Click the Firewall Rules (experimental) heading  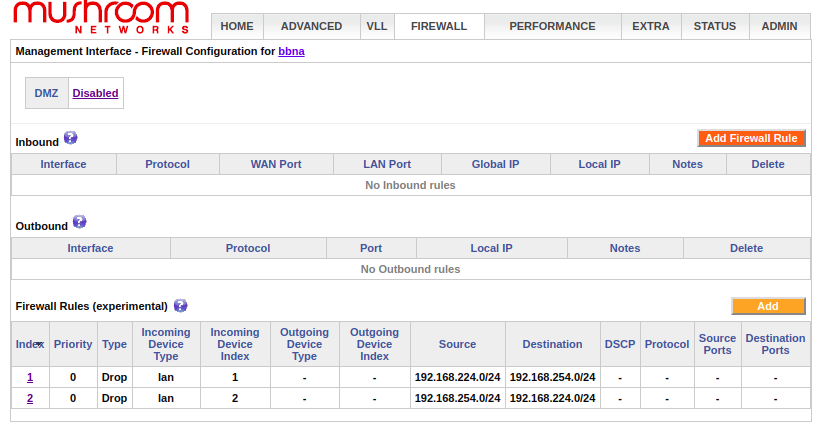(92, 306)
